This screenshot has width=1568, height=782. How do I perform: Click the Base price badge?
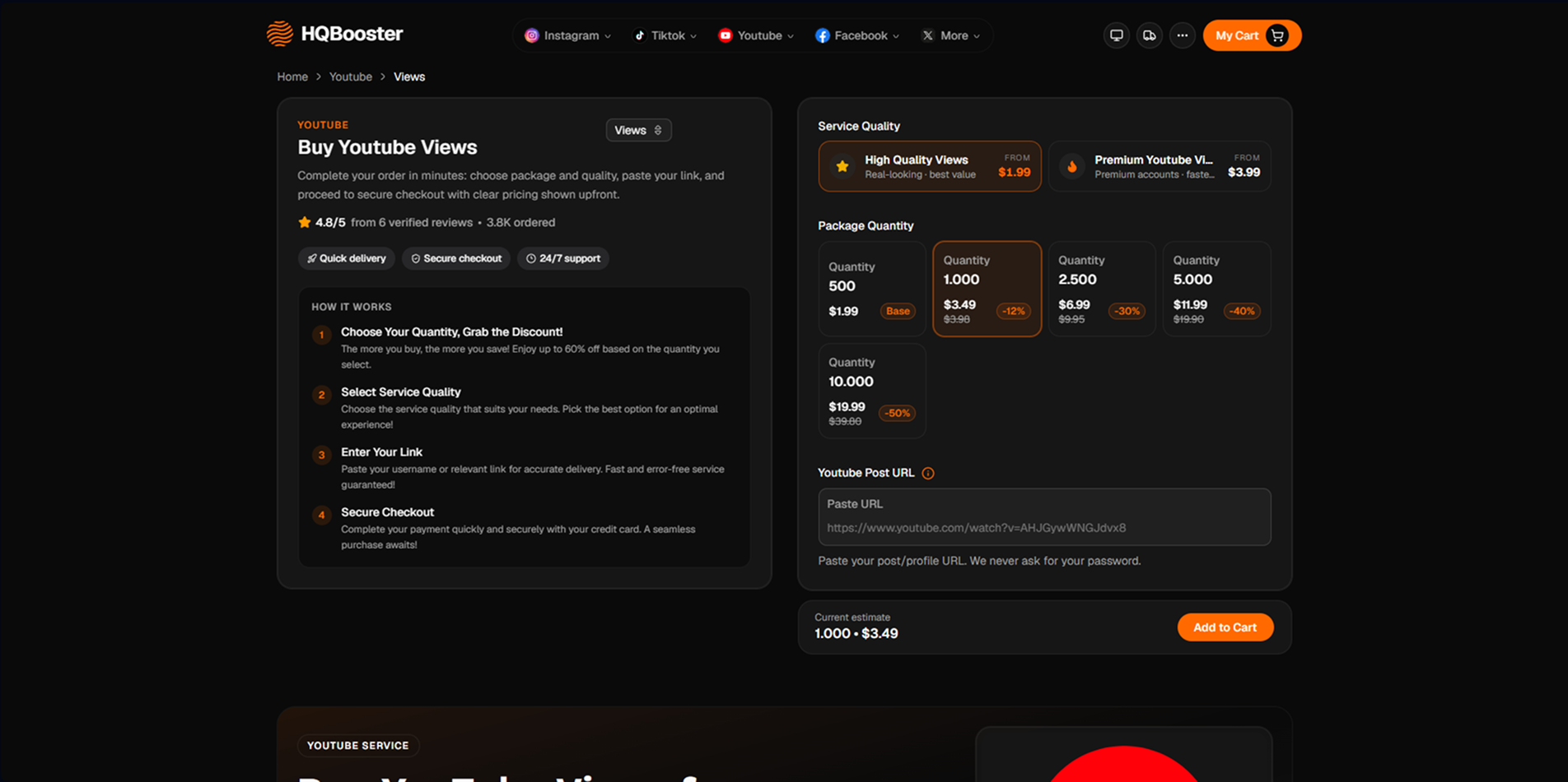pos(898,311)
